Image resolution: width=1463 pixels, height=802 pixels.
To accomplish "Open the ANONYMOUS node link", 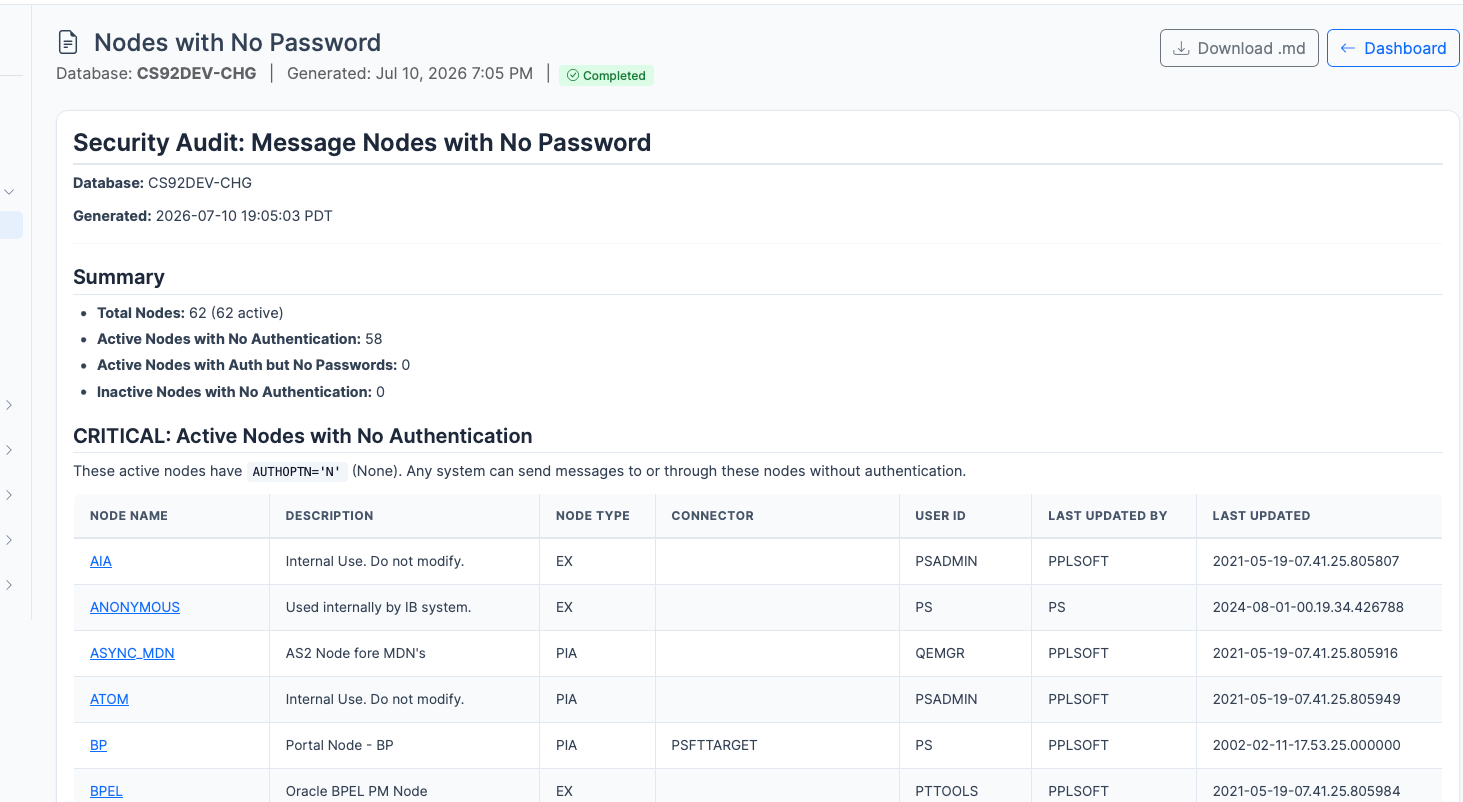I will 135,607.
